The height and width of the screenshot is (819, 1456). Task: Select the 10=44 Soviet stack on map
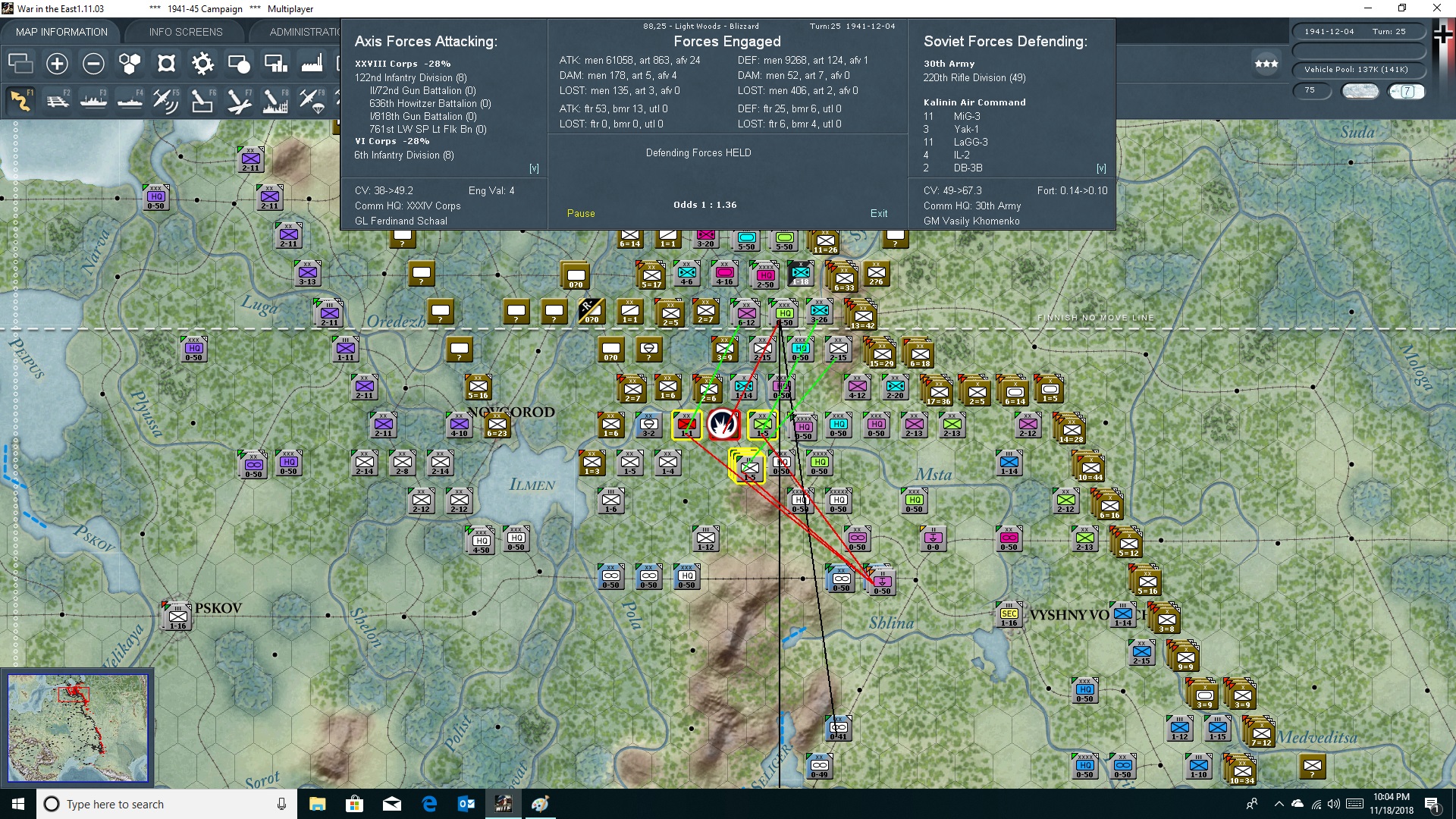[x=1090, y=468]
